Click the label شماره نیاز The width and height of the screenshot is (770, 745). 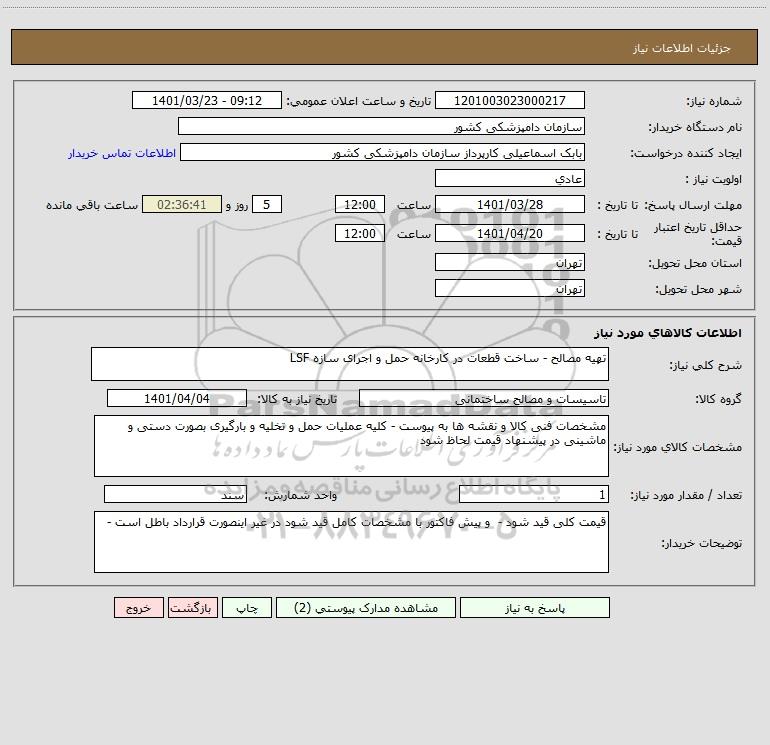click(x=714, y=102)
